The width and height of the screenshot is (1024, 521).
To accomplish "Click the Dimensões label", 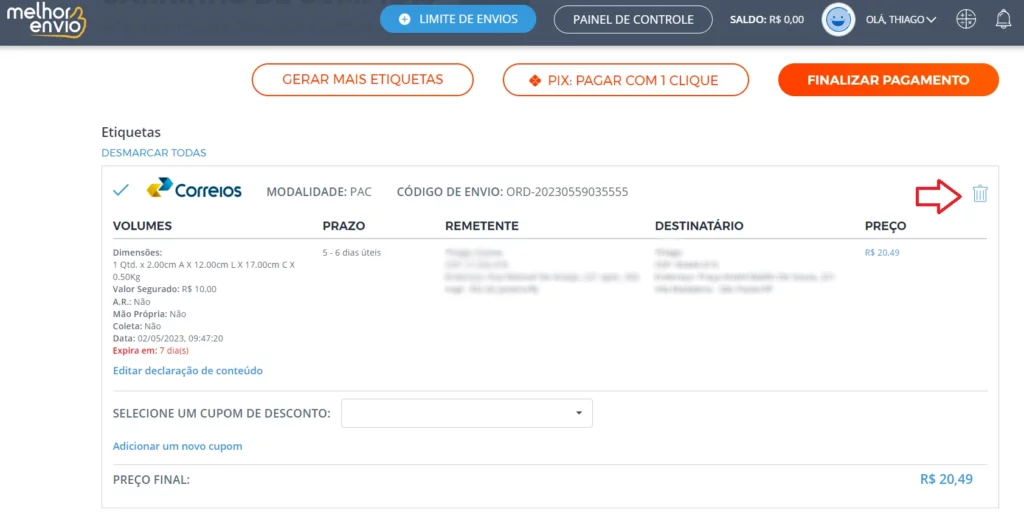I will [x=137, y=253].
